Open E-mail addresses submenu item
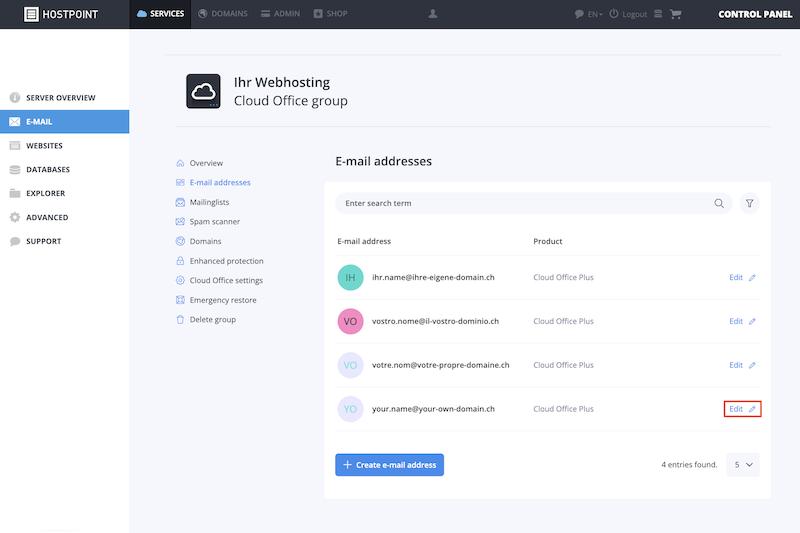Screen dimensions: 800x533 213,183
